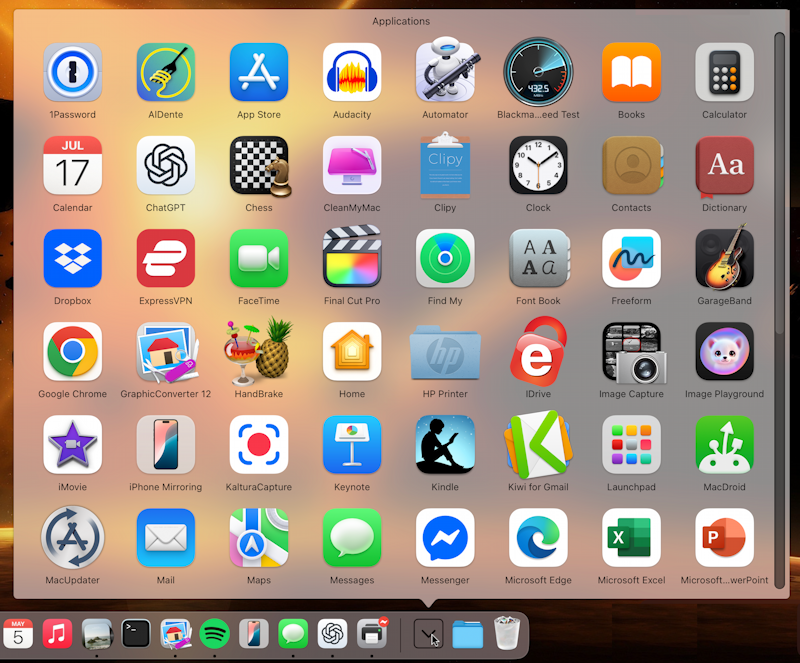
Task: Open the App Store icon
Action: click(x=259, y=72)
